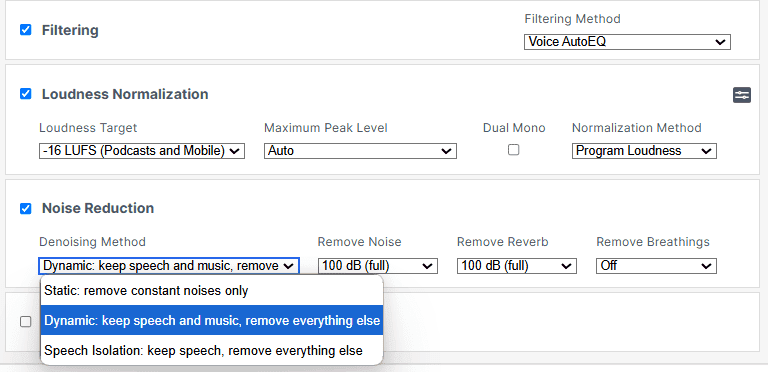The image size is (768, 372).
Task: Open the Loudness Normalization advanced settings sliders icon
Action: tap(742, 95)
